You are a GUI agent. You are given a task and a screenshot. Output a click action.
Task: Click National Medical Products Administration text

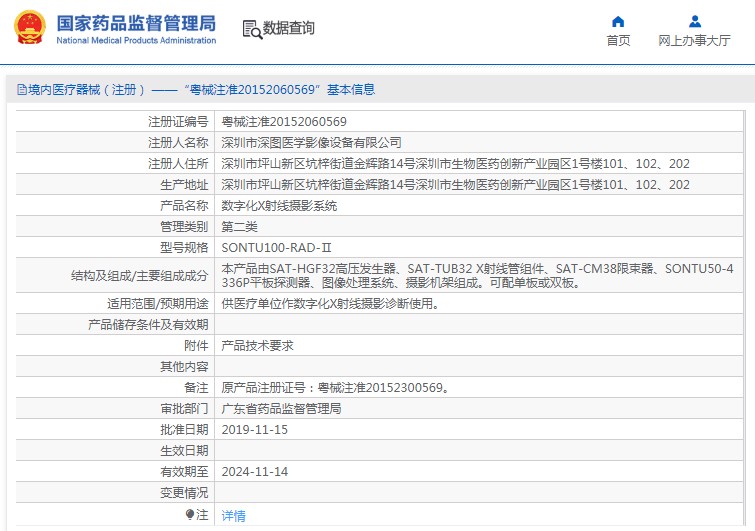(136, 40)
